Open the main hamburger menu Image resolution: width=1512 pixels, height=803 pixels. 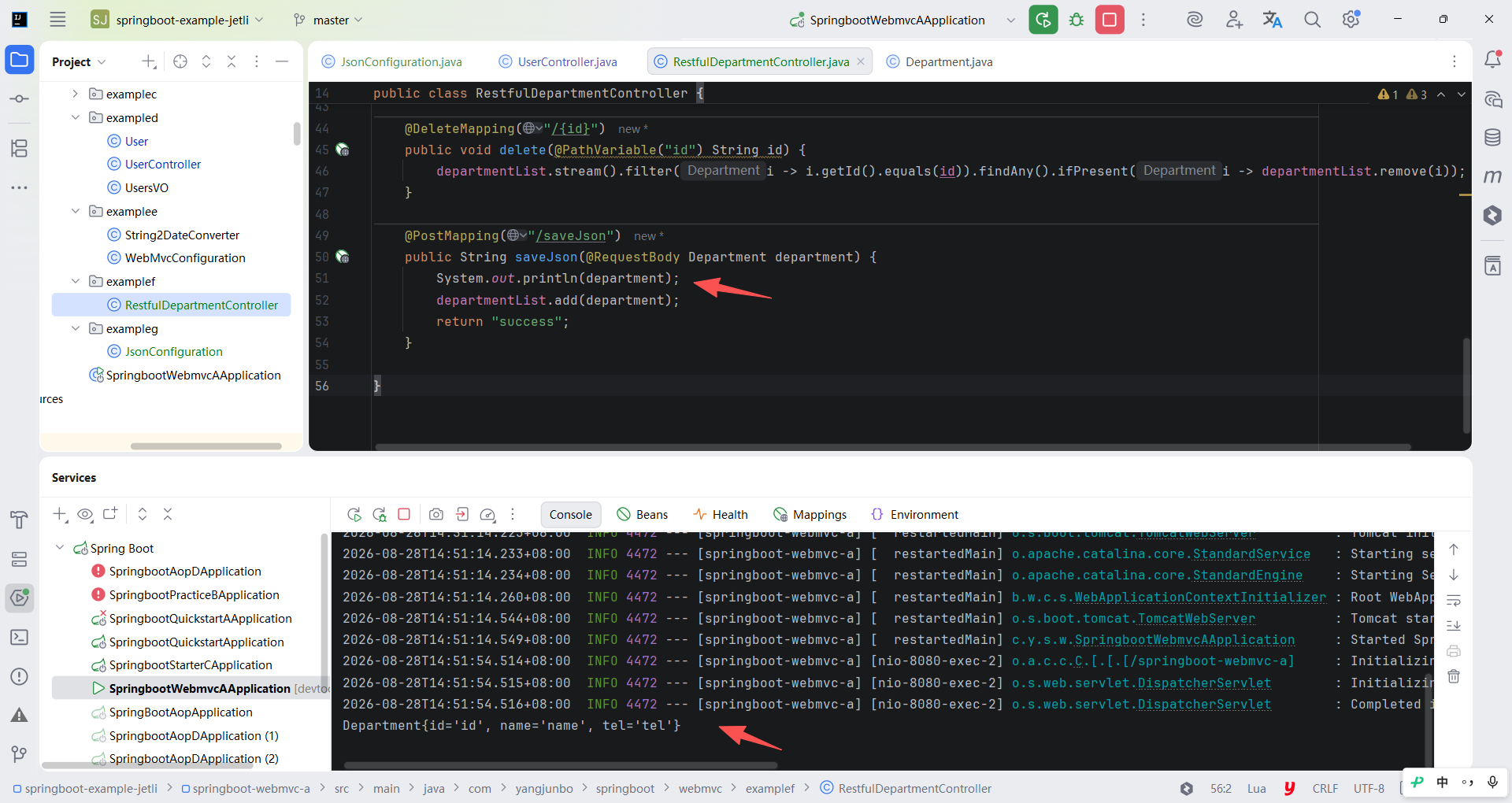pos(57,20)
